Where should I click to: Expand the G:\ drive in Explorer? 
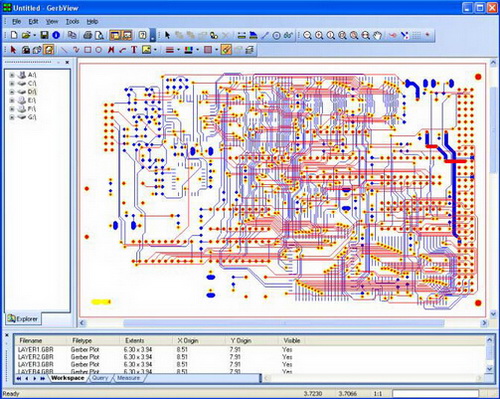[12, 117]
